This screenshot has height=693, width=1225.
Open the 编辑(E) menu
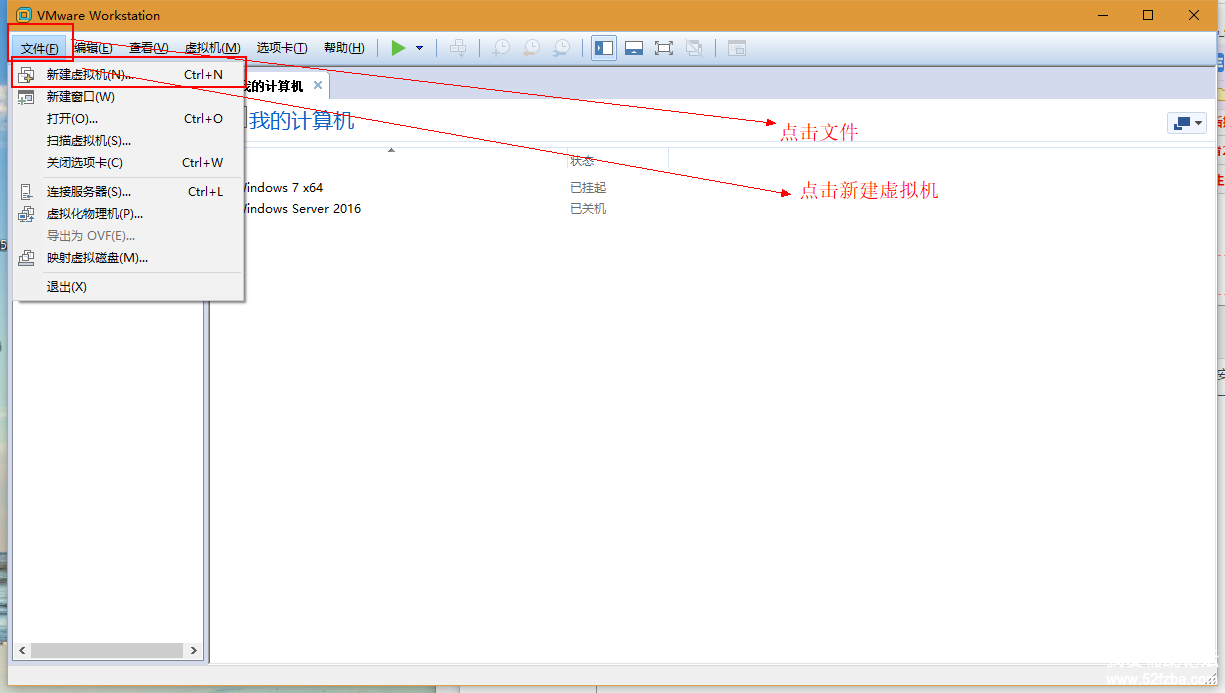93,48
